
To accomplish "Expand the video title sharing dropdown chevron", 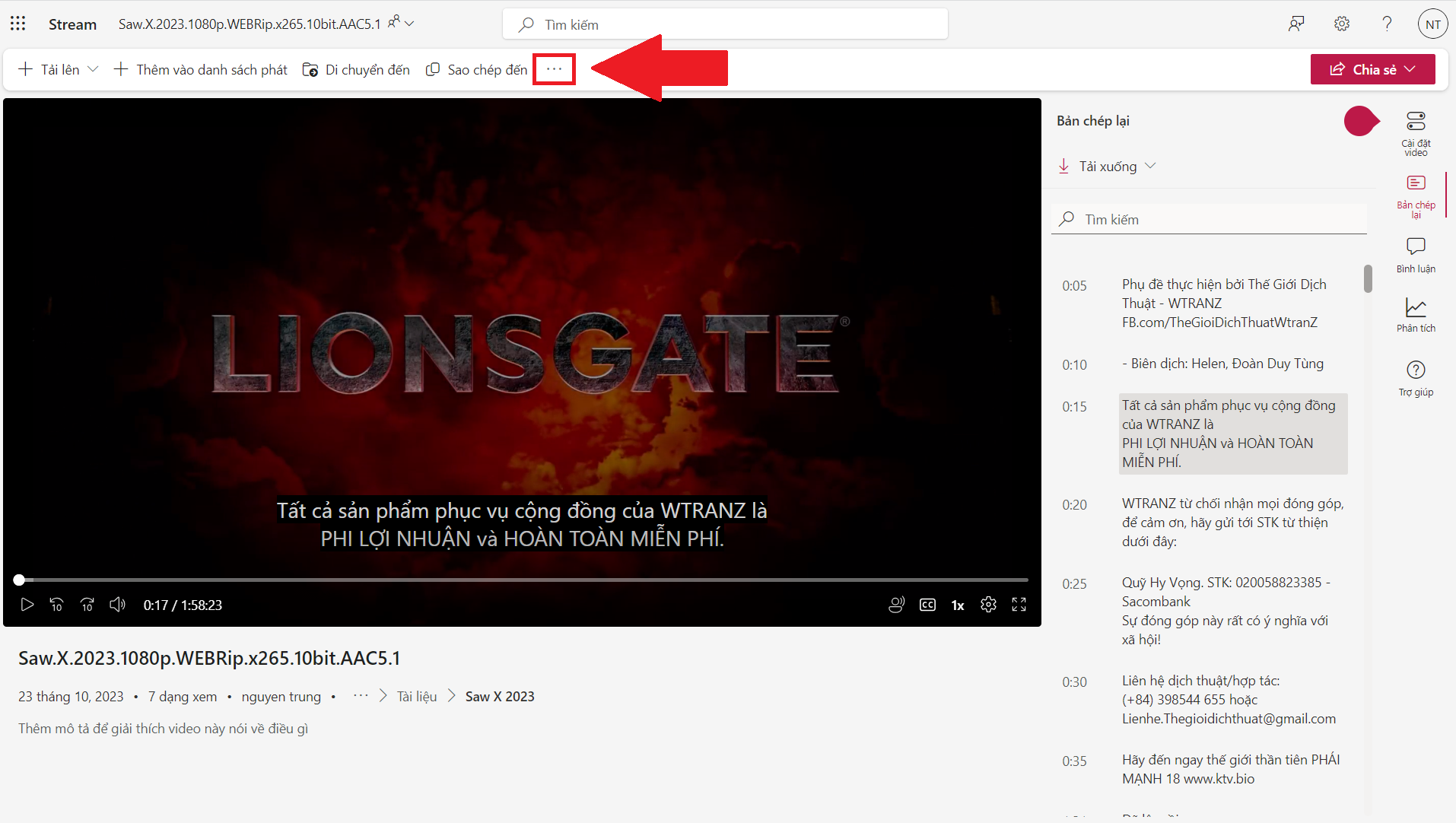I will click(x=409, y=24).
